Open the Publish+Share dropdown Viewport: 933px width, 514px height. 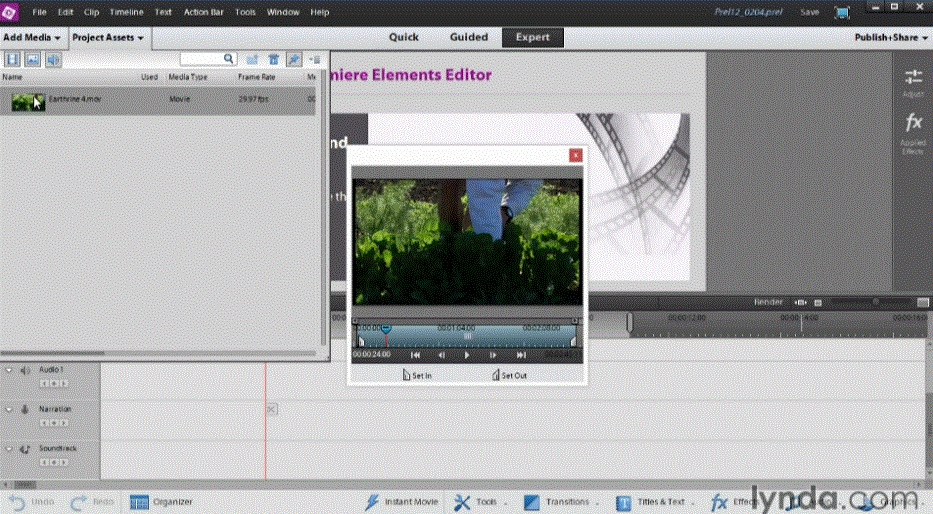(891, 37)
